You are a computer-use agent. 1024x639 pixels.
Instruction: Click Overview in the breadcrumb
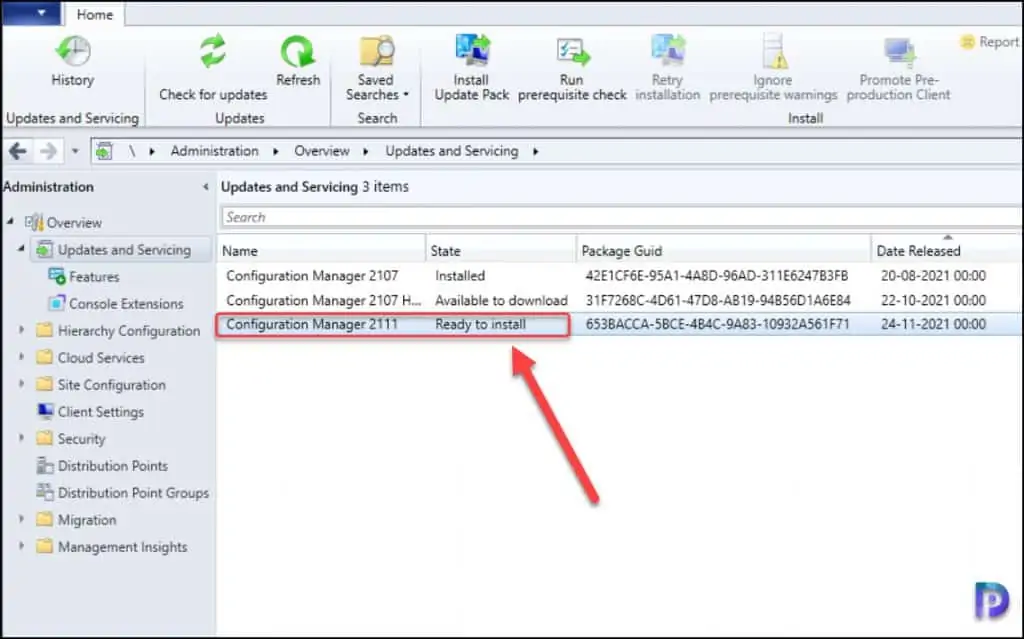321,151
